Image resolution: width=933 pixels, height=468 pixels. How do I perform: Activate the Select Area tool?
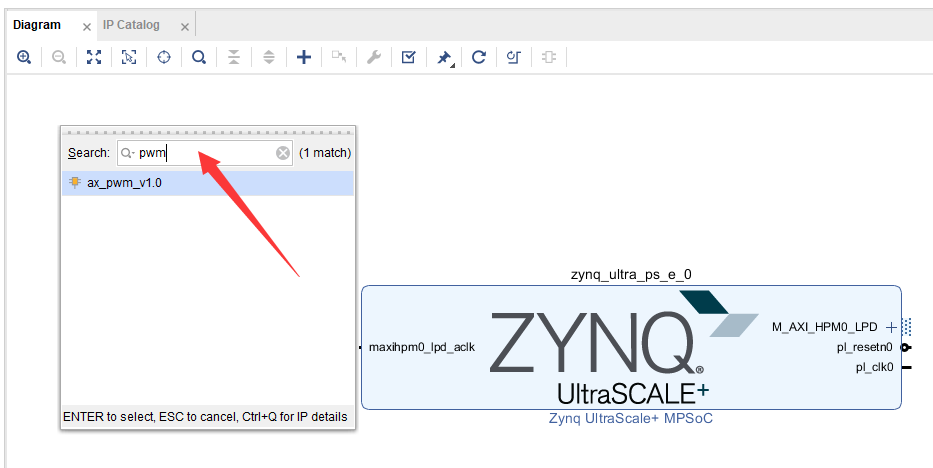pyautogui.click(x=129, y=57)
